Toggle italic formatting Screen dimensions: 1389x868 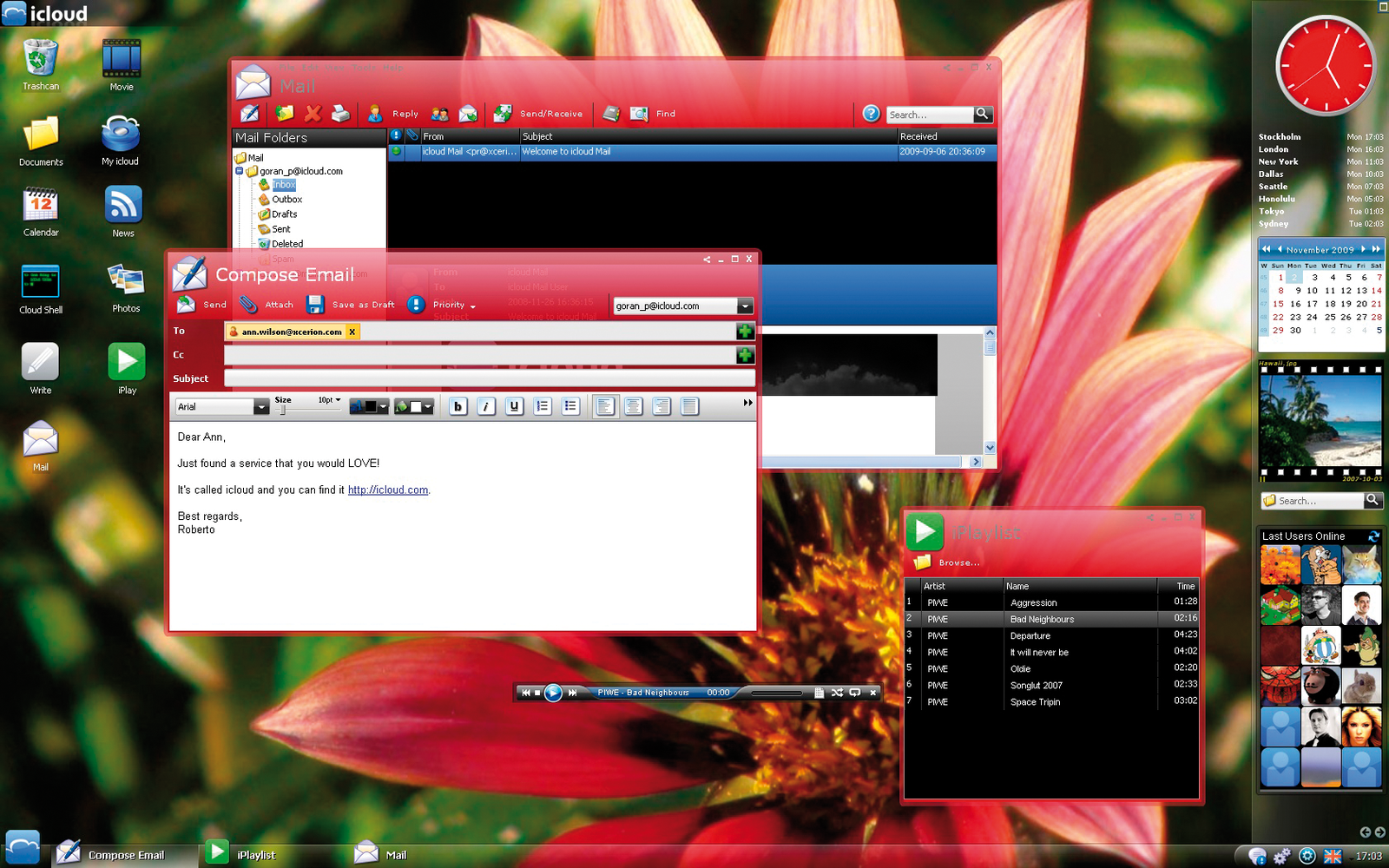pyautogui.click(x=486, y=406)
